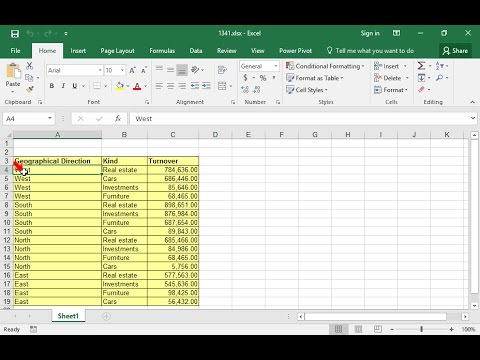480x360 pixels.
Task: Click the Cut scissors icon
Action: (30, 65)
